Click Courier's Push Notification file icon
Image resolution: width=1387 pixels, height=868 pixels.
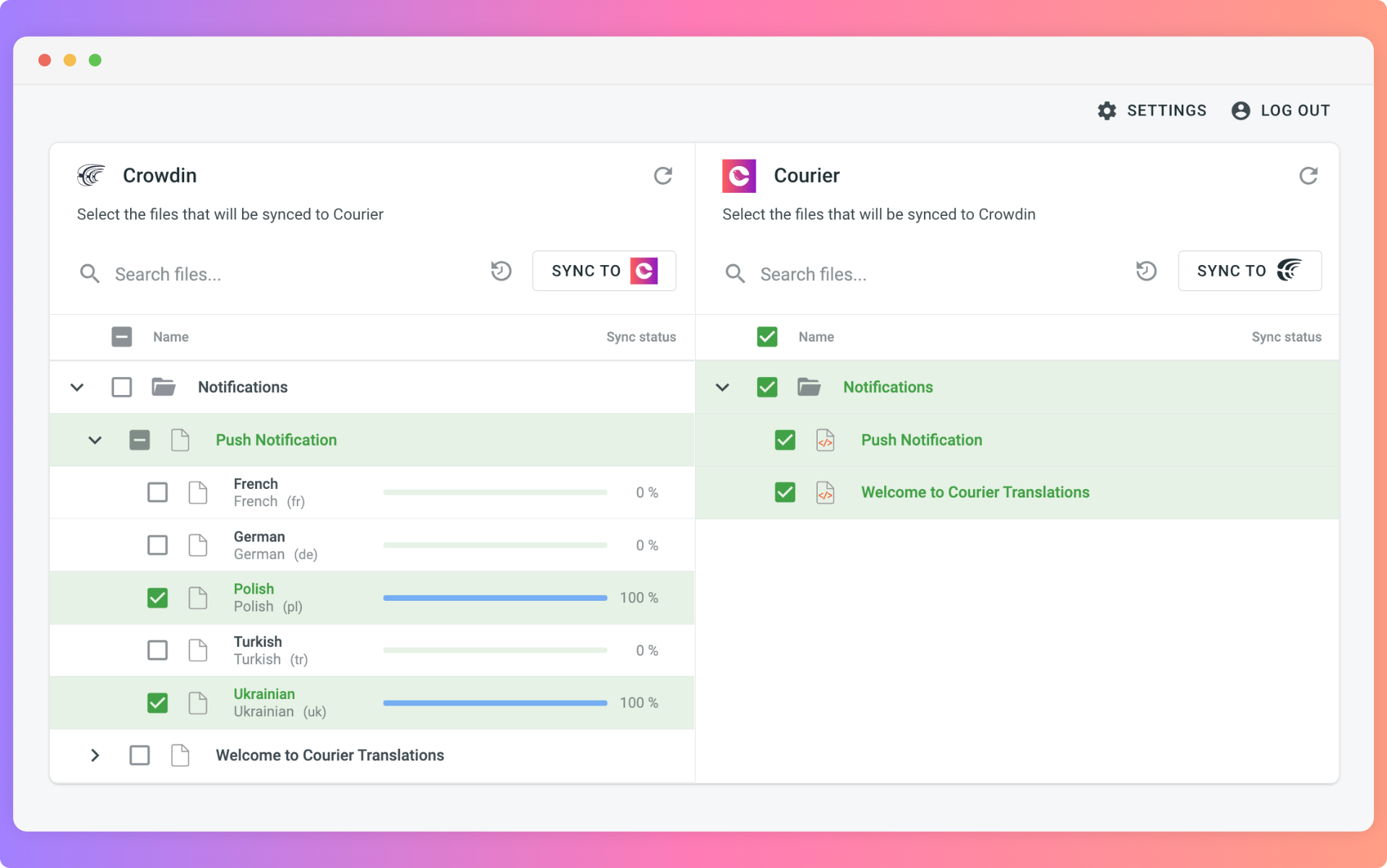825,440
